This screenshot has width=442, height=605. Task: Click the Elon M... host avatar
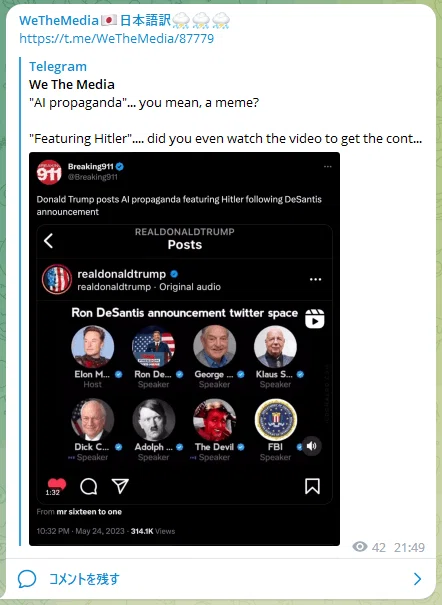pyautogui.click(x=93, y=346)
